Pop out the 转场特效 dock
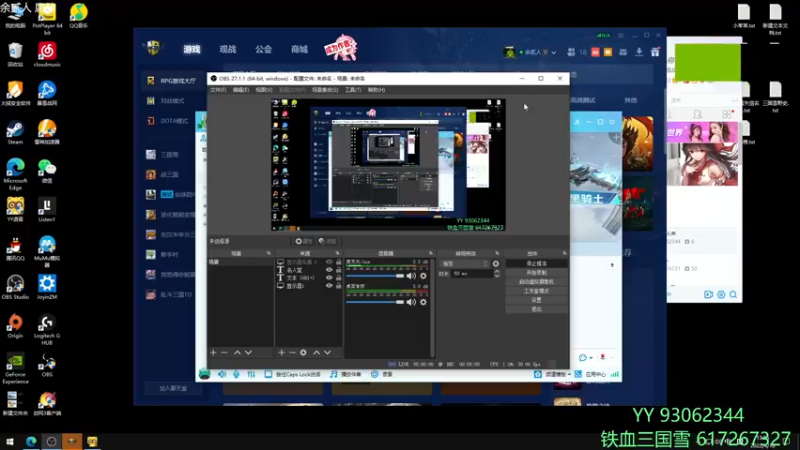800x450 pixels. (x=497, y=253)
